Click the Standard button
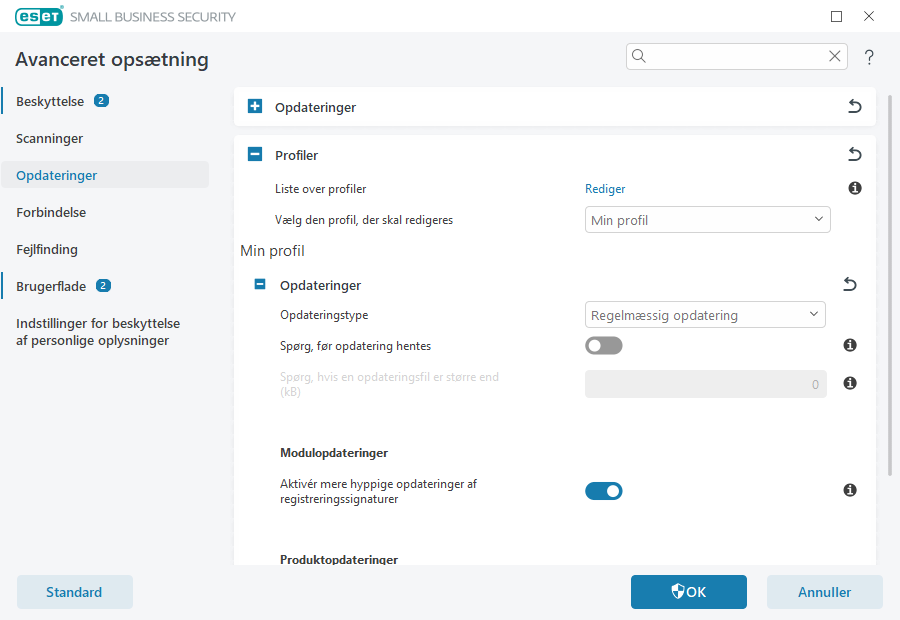 click(x=74, y=592)
